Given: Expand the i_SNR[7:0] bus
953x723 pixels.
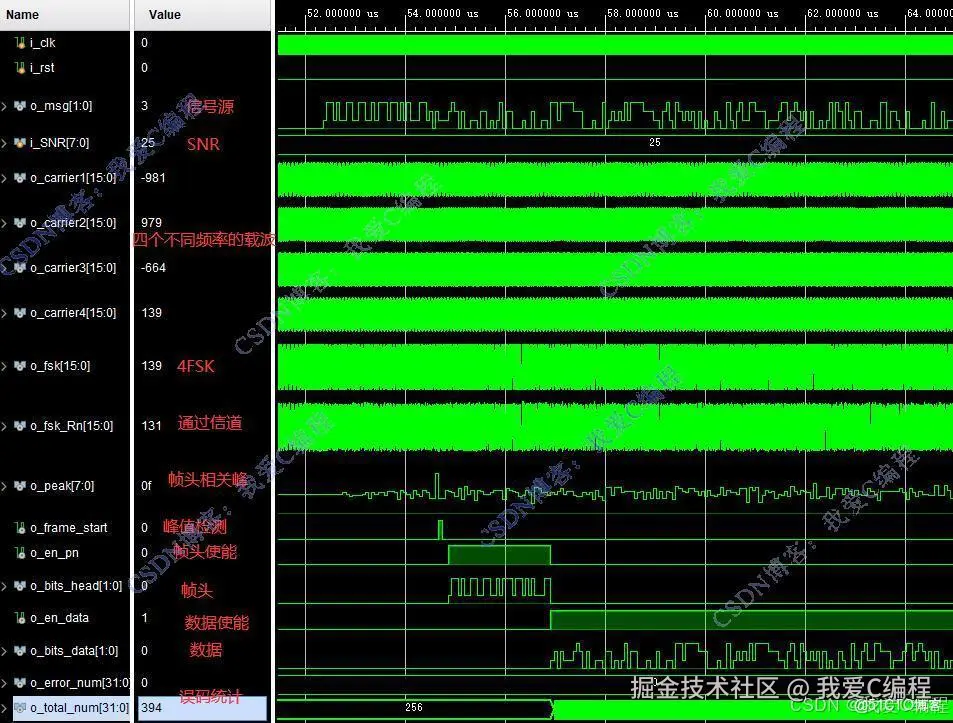Looking at the screenshot, I should point(5,143).
